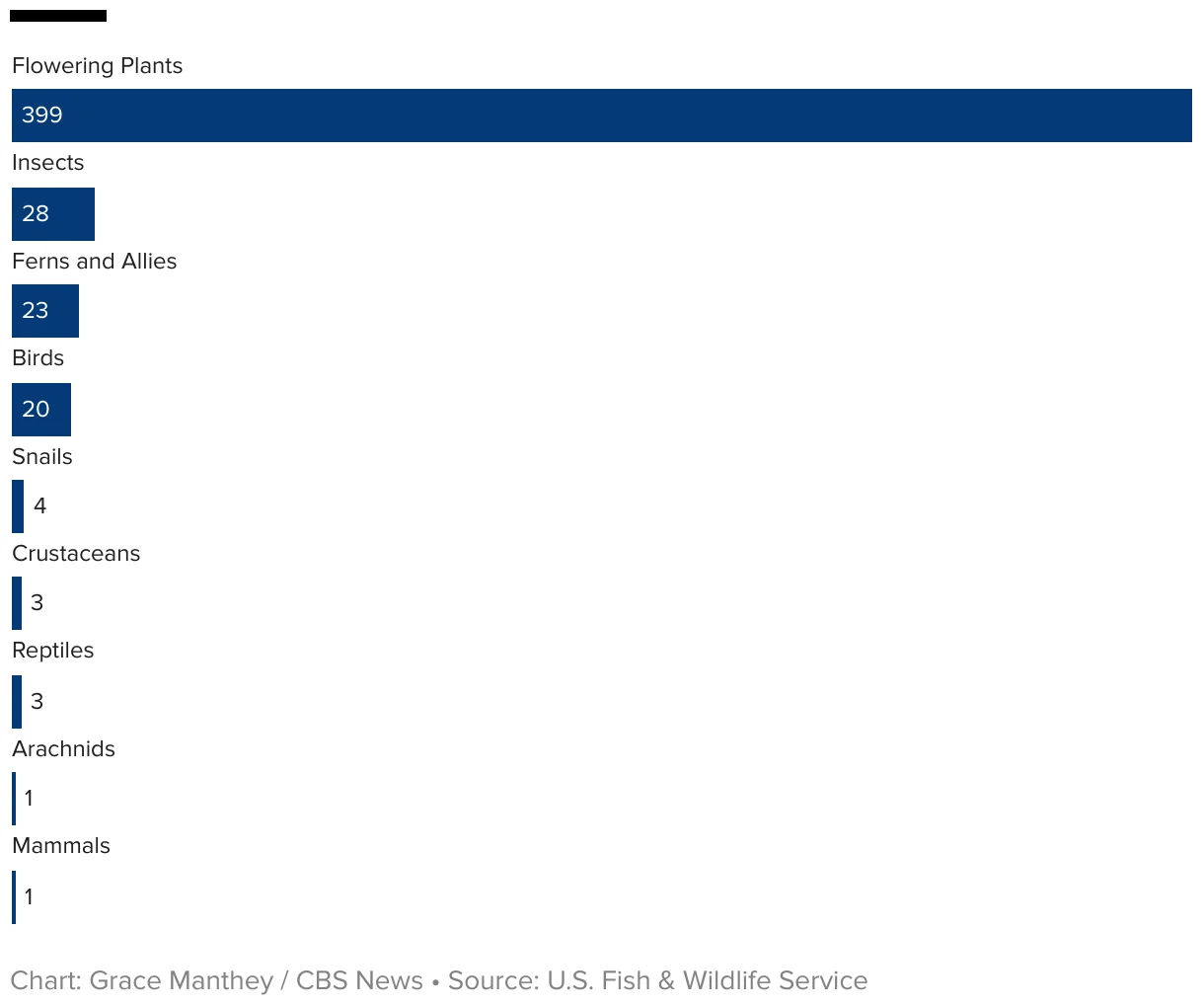
Task: Click the Crustaceans category label
Action: coord(76,554)
